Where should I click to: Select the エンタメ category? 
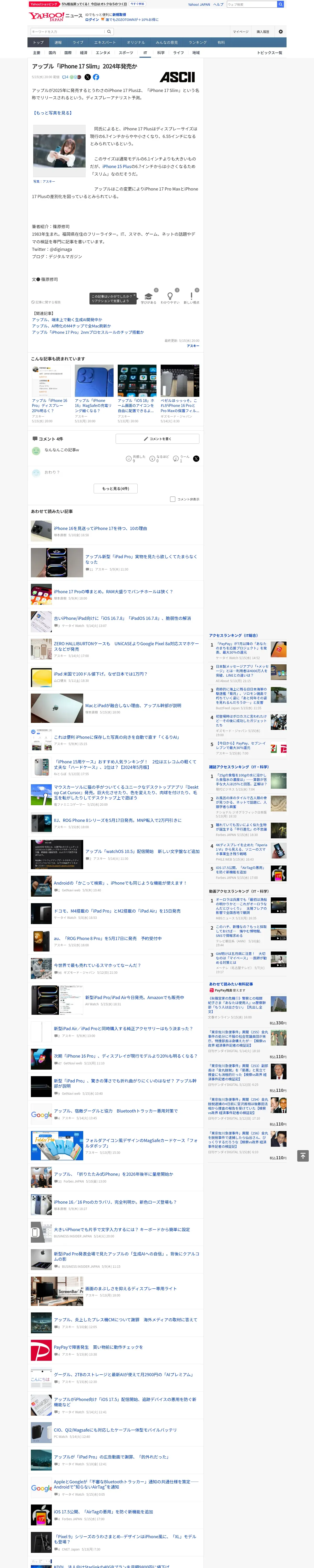103,53
